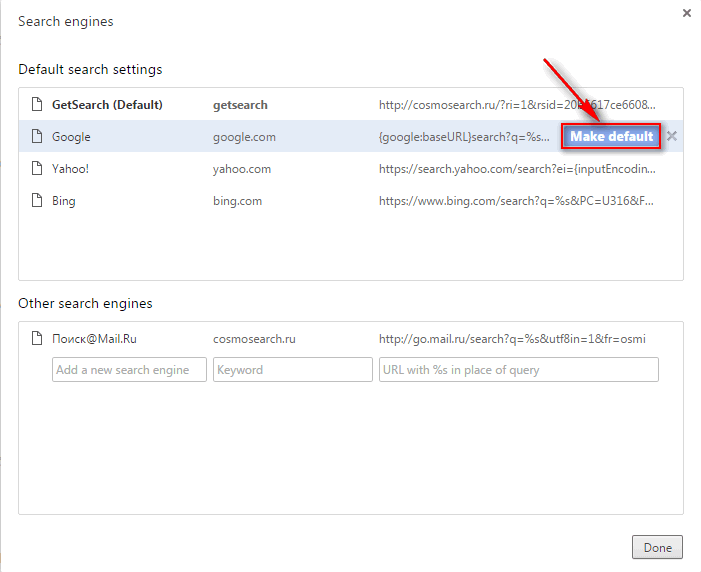Image resolution: width=701 pixels, height=572 pixels.
Task: Click the Google baseURL search URL
Action: [464, 137]
